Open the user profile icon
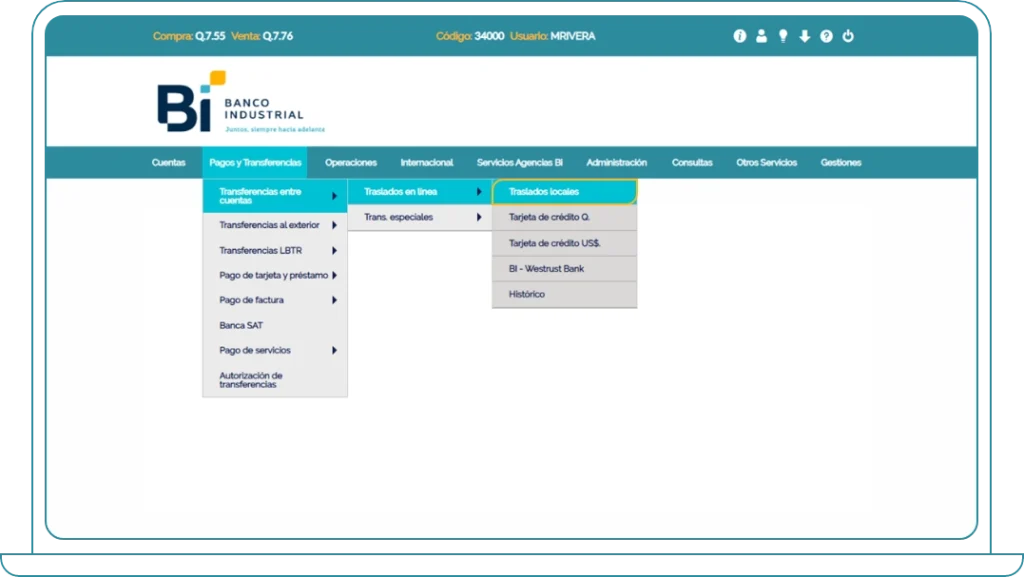The width and height of the screenshot is (1024, 577). click(x=761, y=36)
